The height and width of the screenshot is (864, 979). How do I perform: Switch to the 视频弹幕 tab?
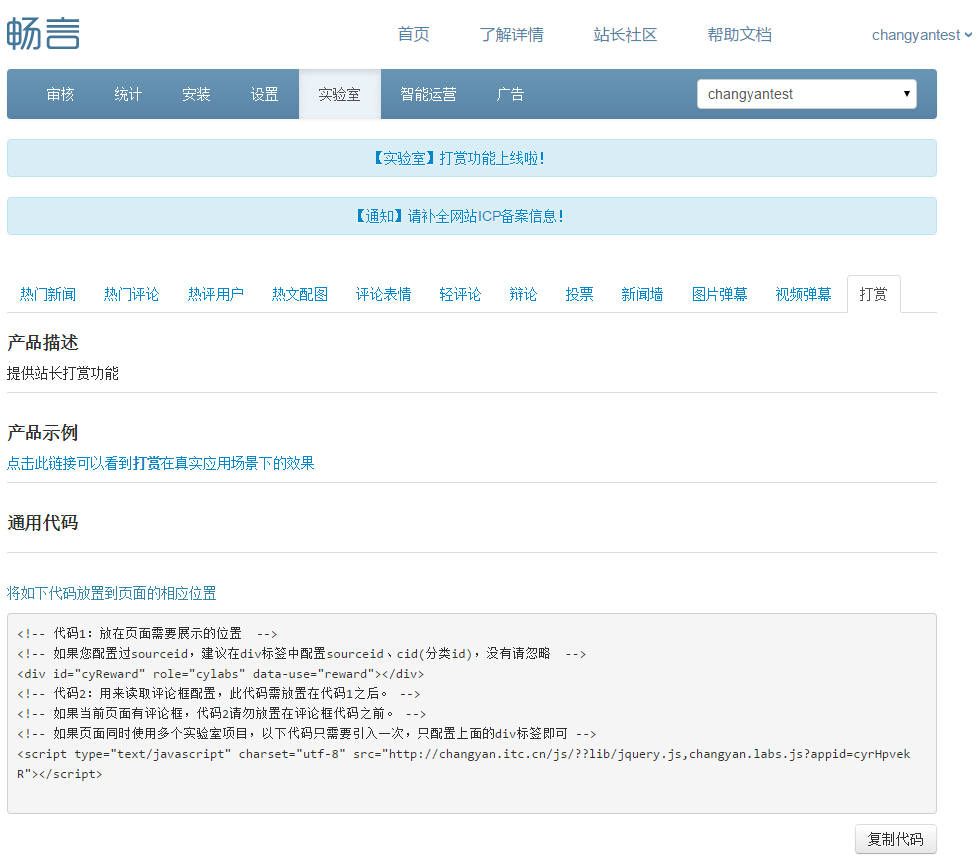803,294
